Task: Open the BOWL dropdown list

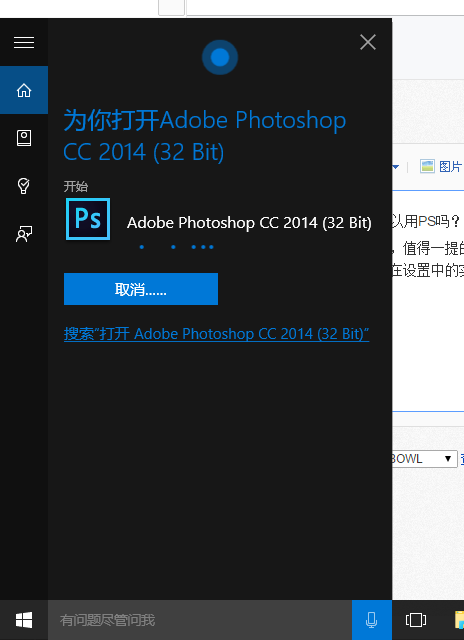Action: (x=424, y=459)
